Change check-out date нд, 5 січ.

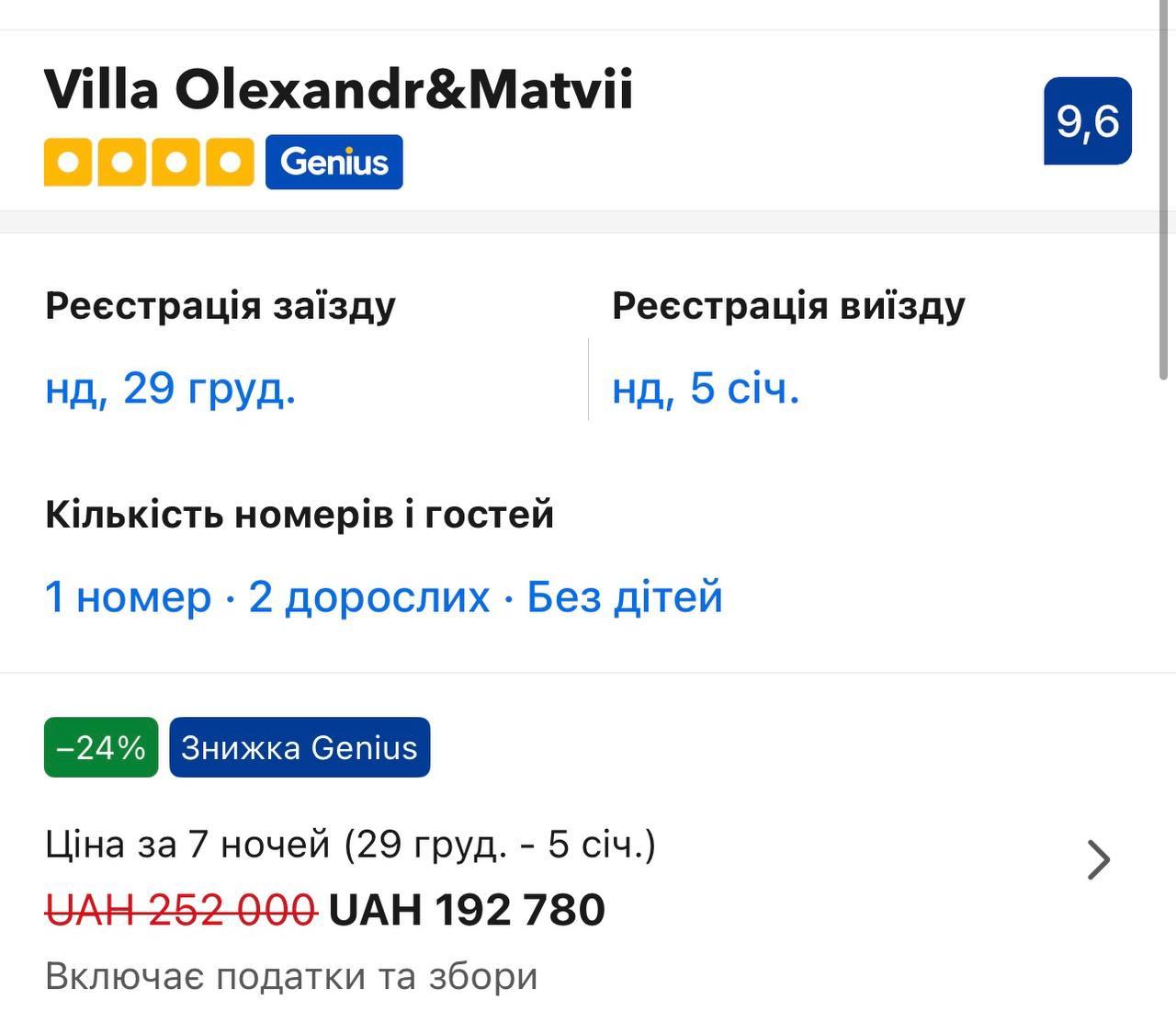pos(706,388)
